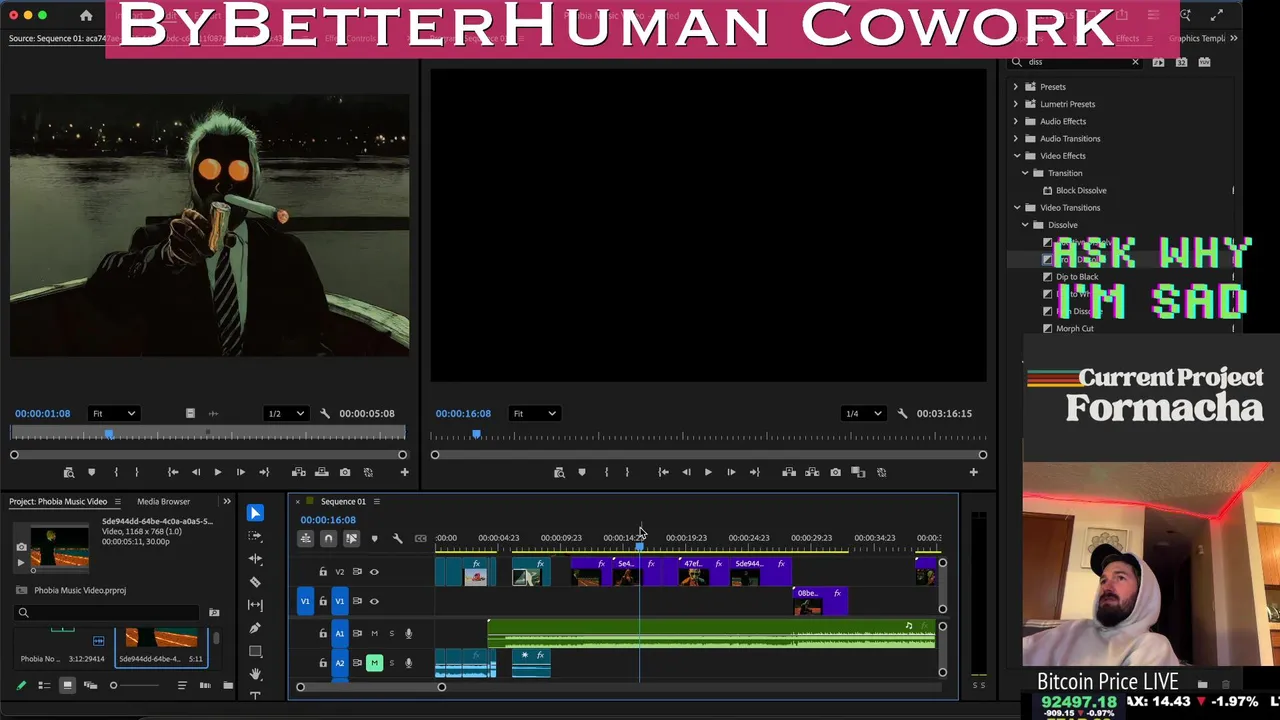Click find-in-bin icon beside project search

point(213,612)
